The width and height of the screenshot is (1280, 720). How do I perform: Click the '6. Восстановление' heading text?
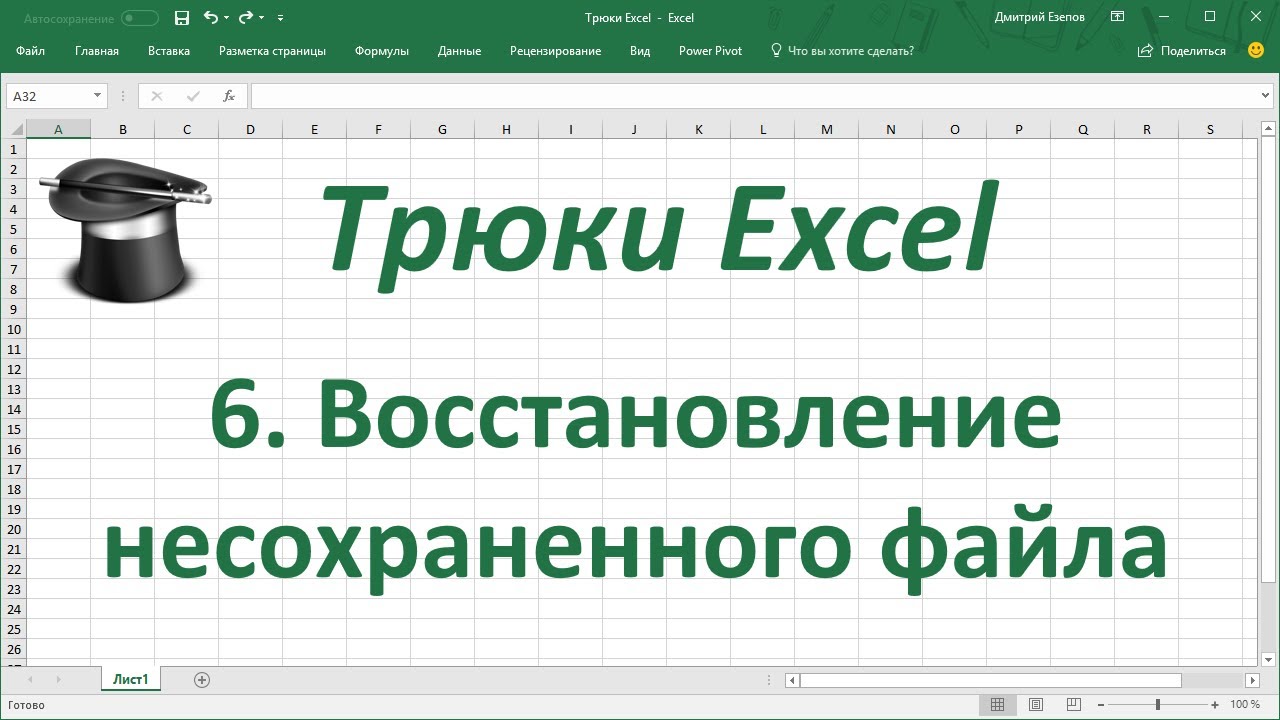[635, 416]
